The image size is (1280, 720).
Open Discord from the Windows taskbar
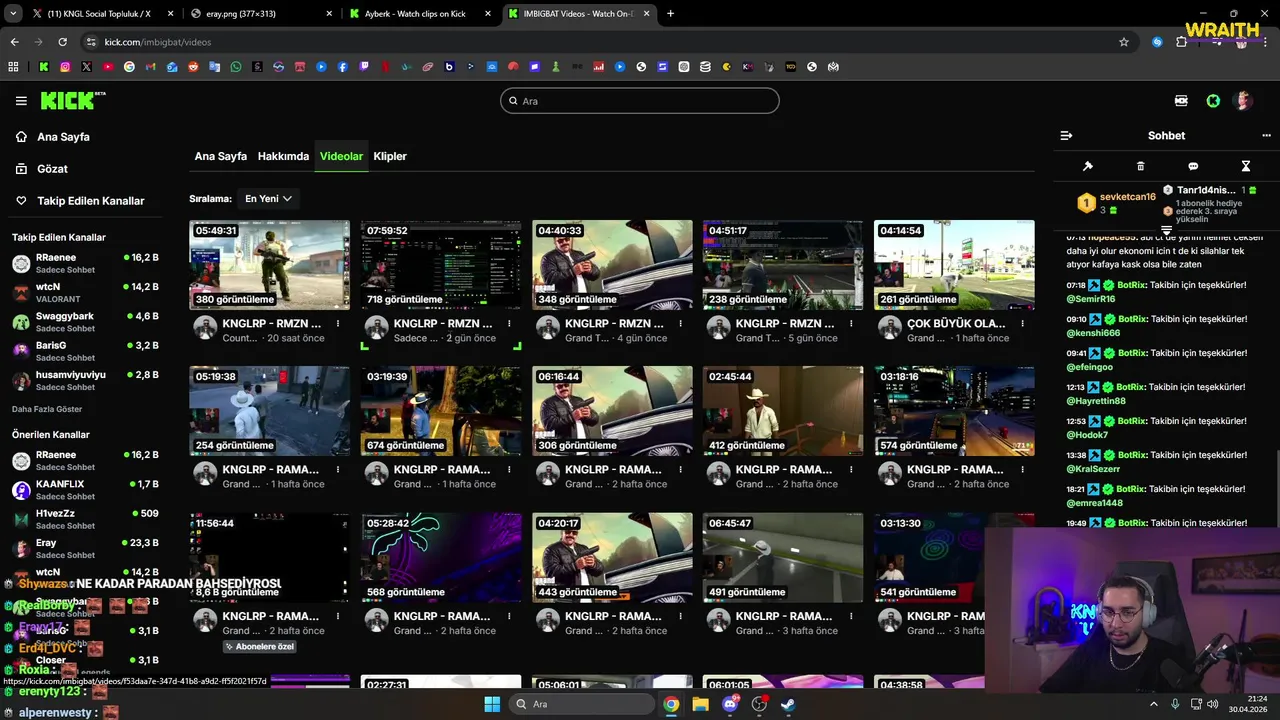pyautogui.click(x=730, y=704)
